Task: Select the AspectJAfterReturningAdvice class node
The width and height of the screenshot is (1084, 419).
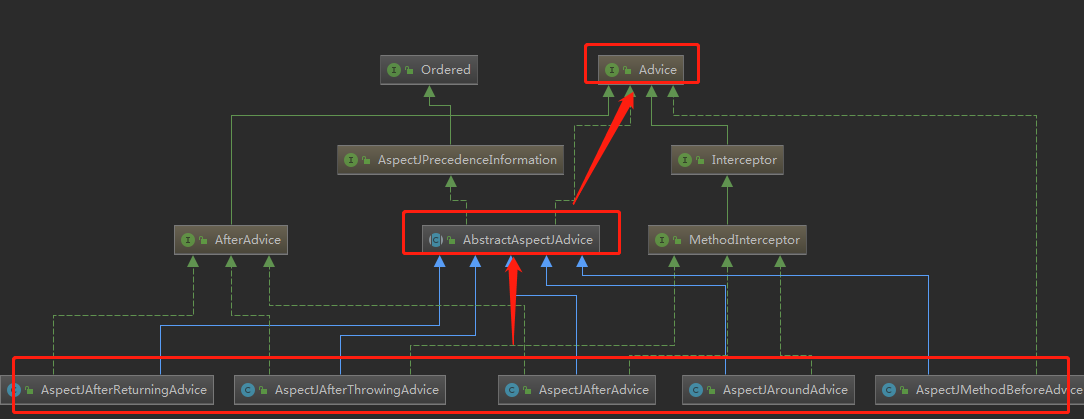Action: pyautogui.click(x=106, y=390)
